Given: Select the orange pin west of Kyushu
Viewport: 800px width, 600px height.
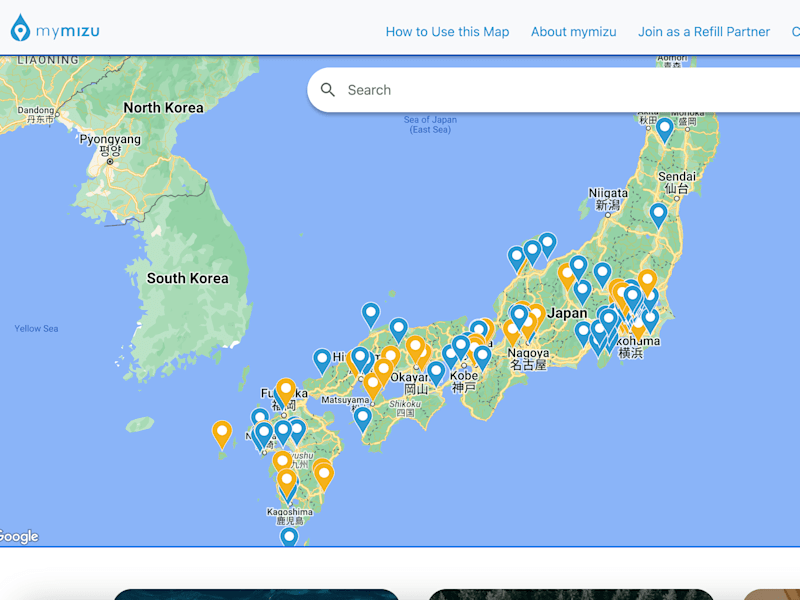Looking at the screenshot, I should click(x=222, y=434).
